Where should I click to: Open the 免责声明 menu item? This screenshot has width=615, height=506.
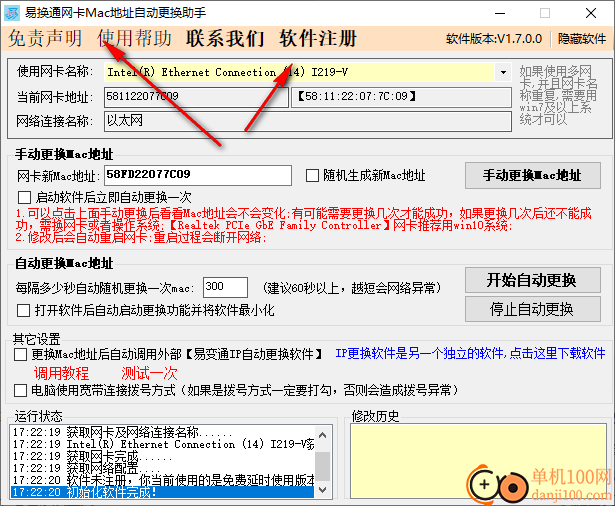click(45, 38)
